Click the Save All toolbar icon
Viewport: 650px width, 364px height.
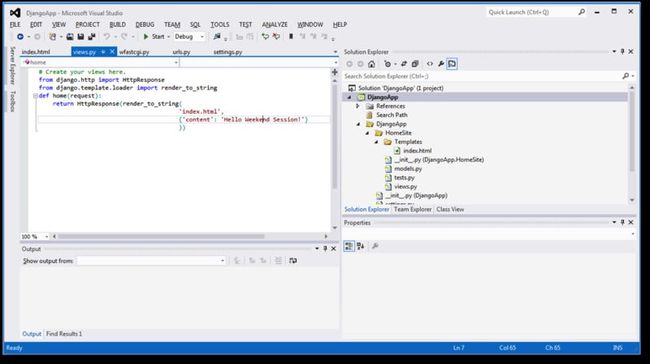(x=92, y=37)
